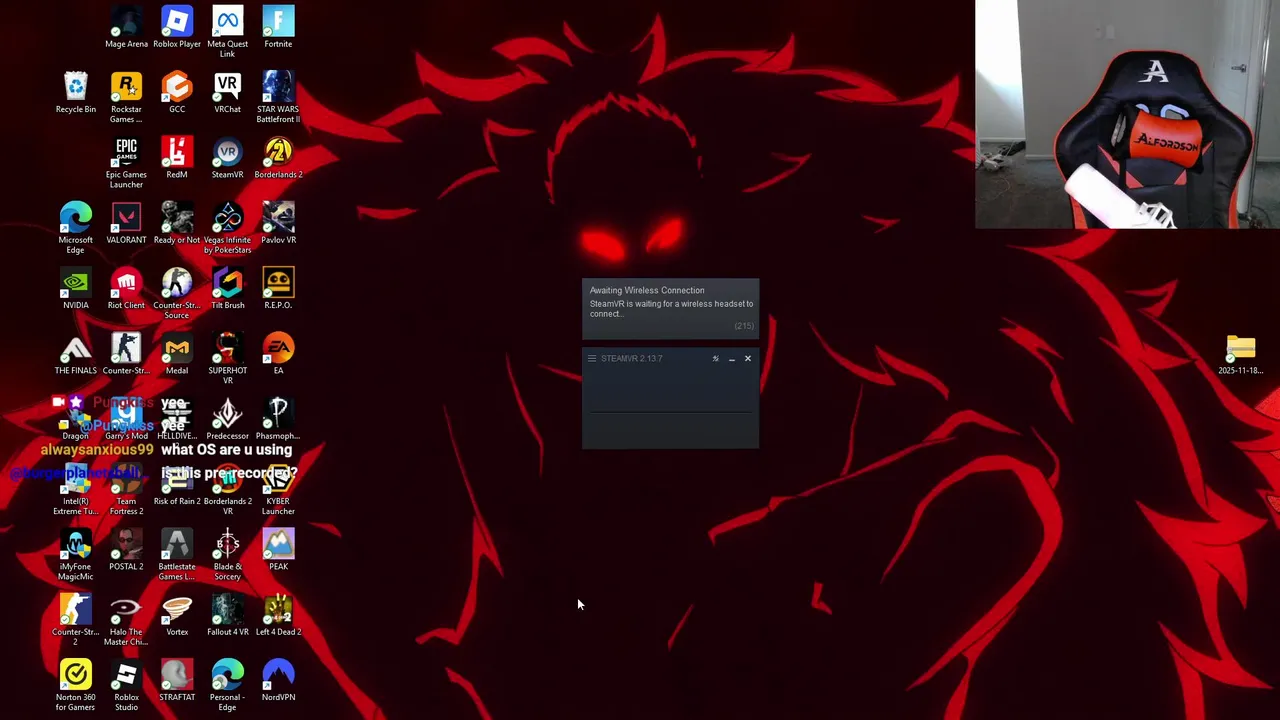The width and height of the screenshot is (1280, 720).
Task: Select the EA app icon
Action: (x=278, y=354)
